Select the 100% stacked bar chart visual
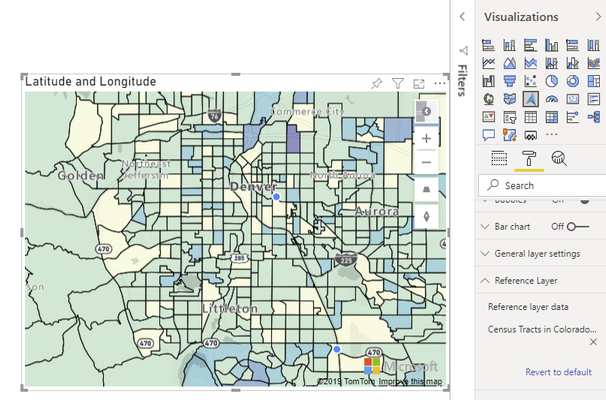 572,45
